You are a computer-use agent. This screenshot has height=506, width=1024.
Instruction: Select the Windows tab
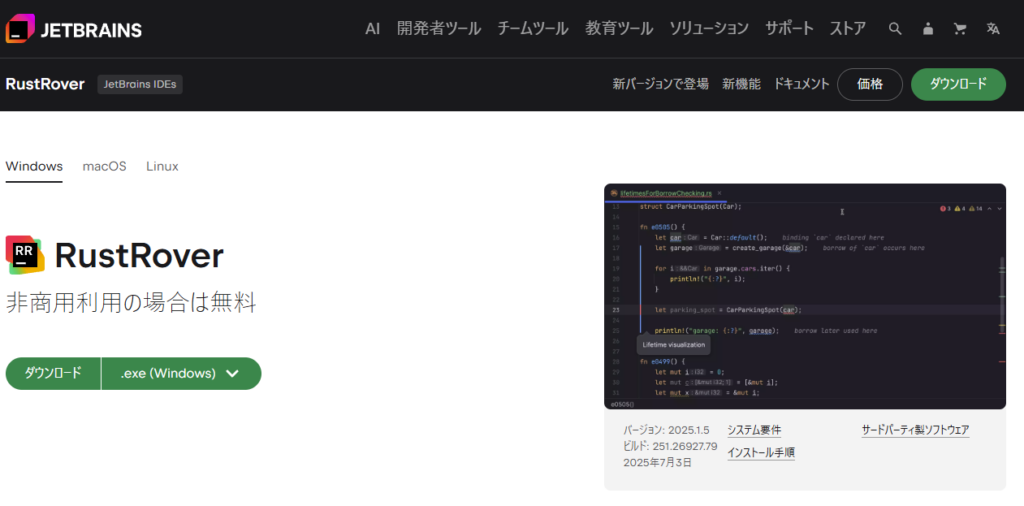pos(34,166)
